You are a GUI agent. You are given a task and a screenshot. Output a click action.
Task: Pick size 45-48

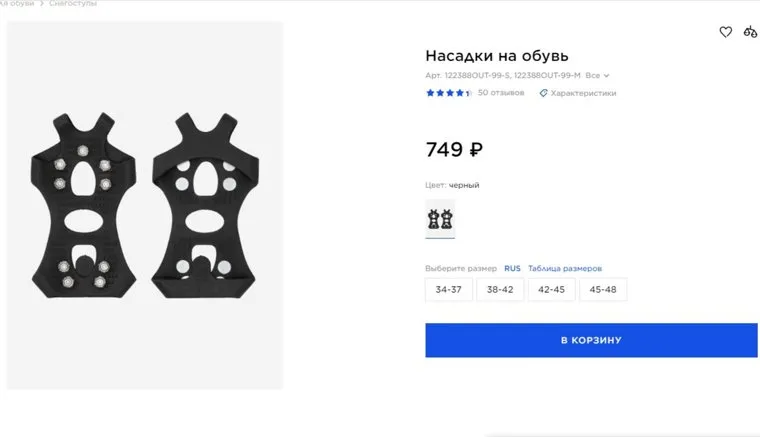603,289
